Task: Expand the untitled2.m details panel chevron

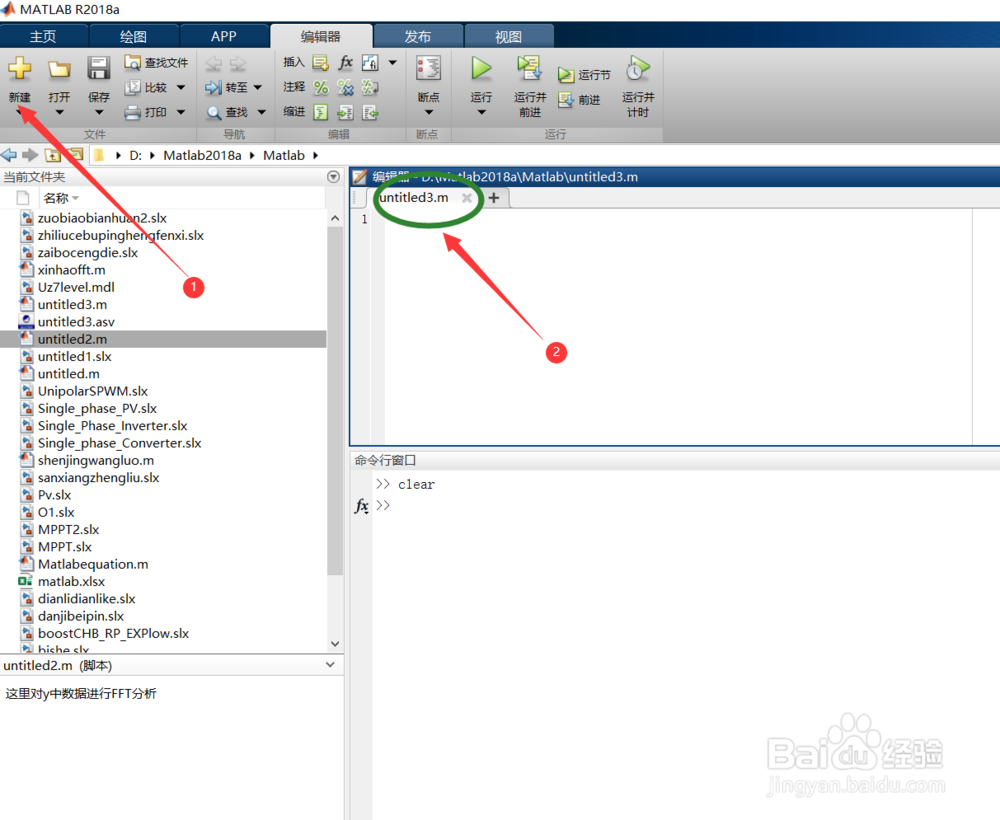Action: tap(330, 665)
